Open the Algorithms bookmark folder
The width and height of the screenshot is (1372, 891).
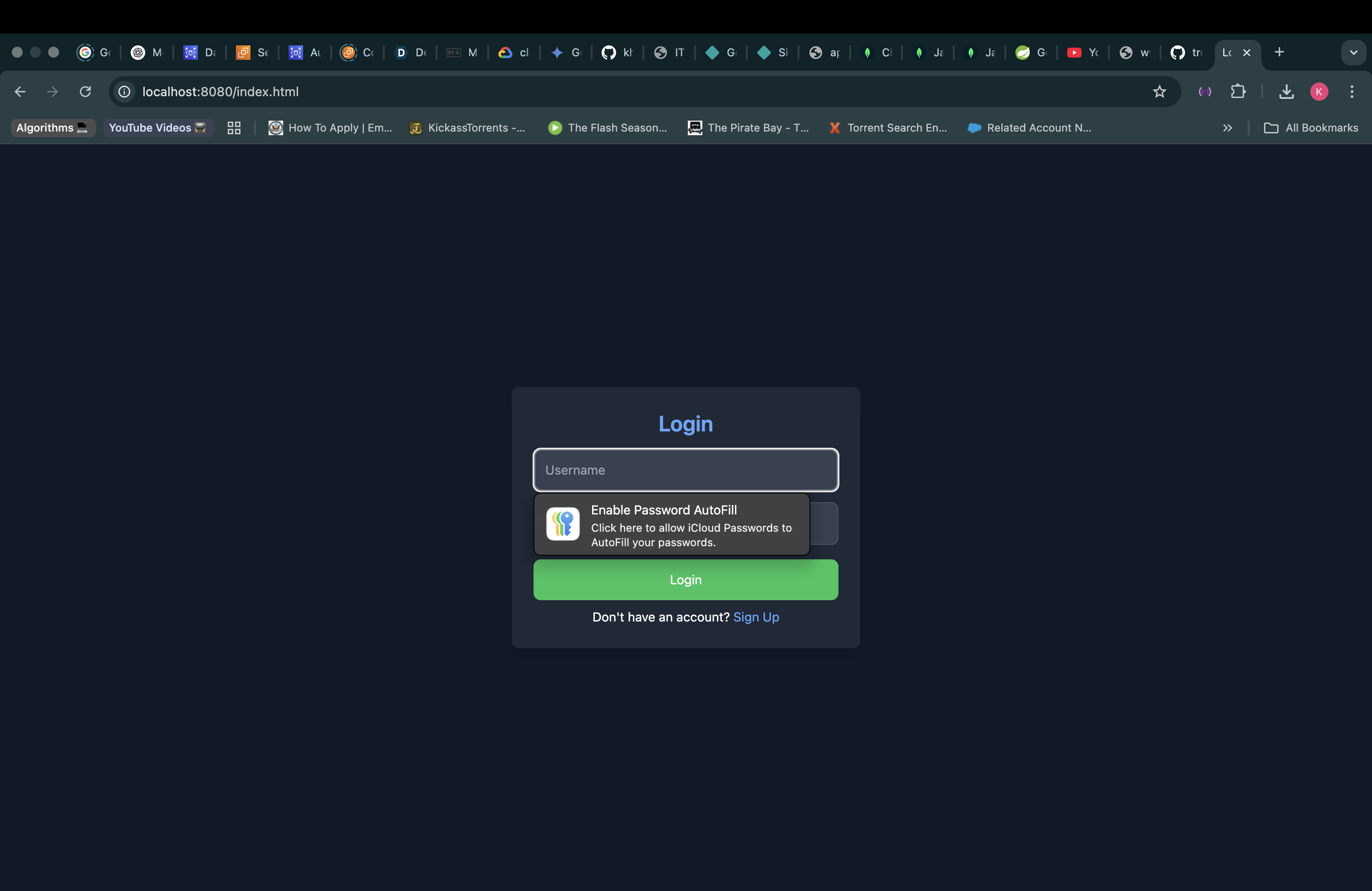point(52,128)
